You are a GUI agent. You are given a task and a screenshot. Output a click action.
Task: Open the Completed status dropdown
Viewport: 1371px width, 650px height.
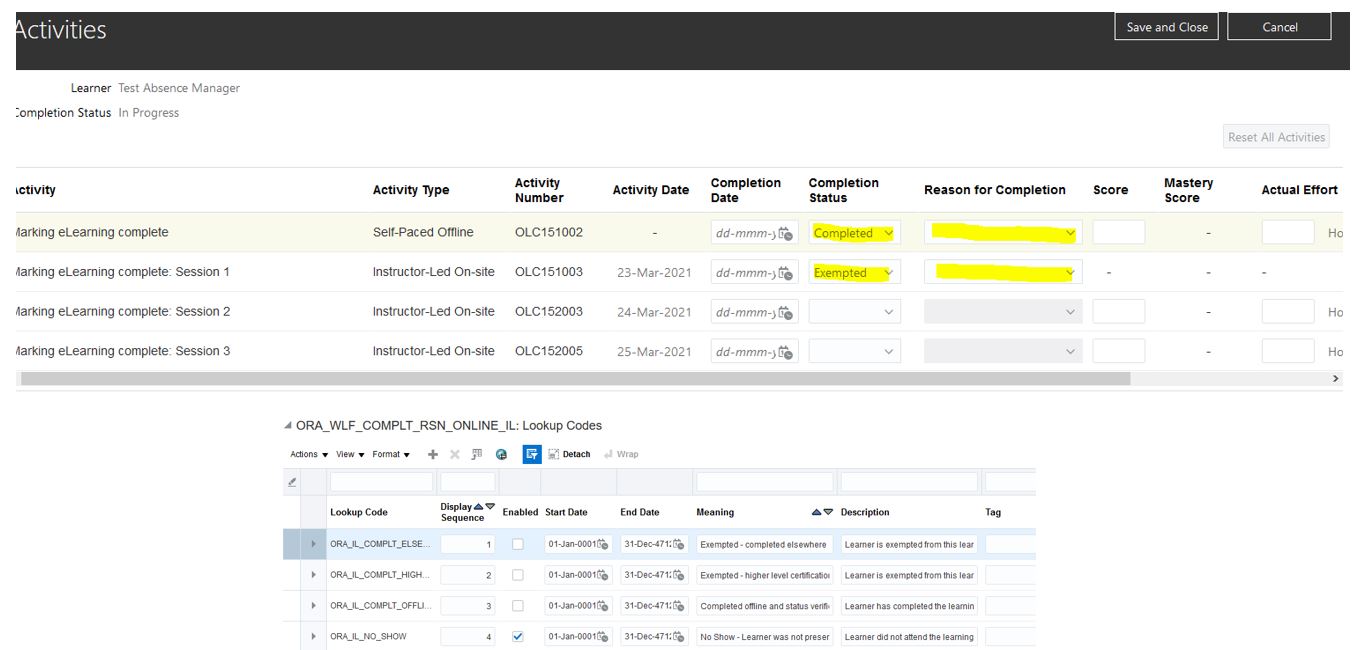point(888,231)
